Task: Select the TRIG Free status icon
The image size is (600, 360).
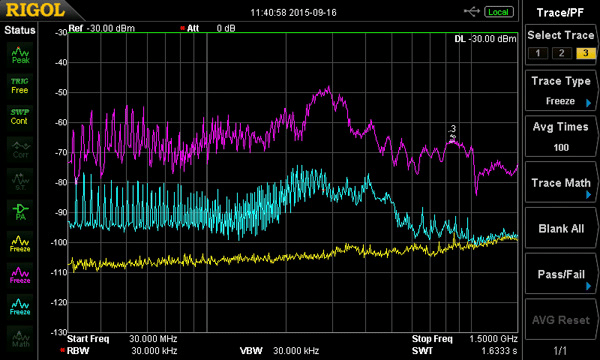Action: (20, 86)
